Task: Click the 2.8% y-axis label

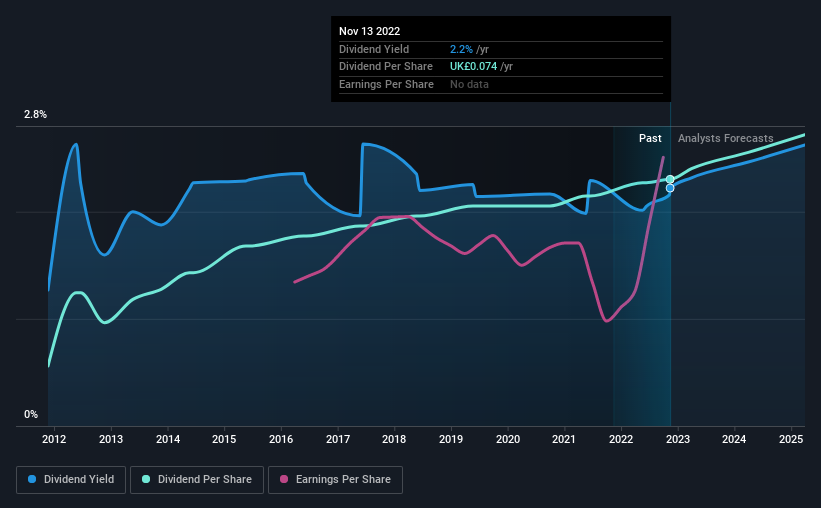Action: 35,114
